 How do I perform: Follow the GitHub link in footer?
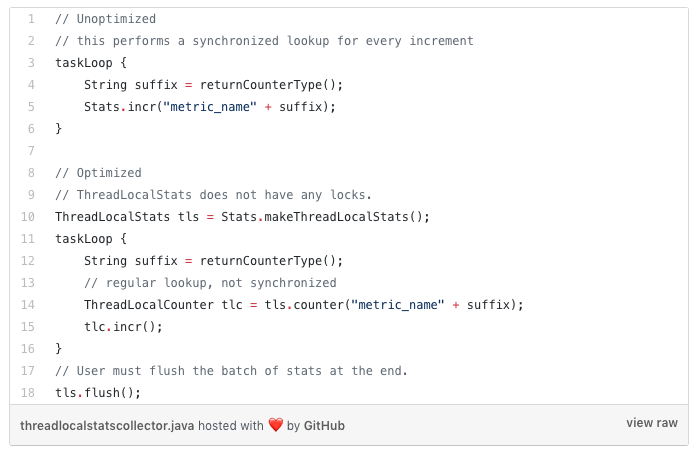(x=324, y=426)
